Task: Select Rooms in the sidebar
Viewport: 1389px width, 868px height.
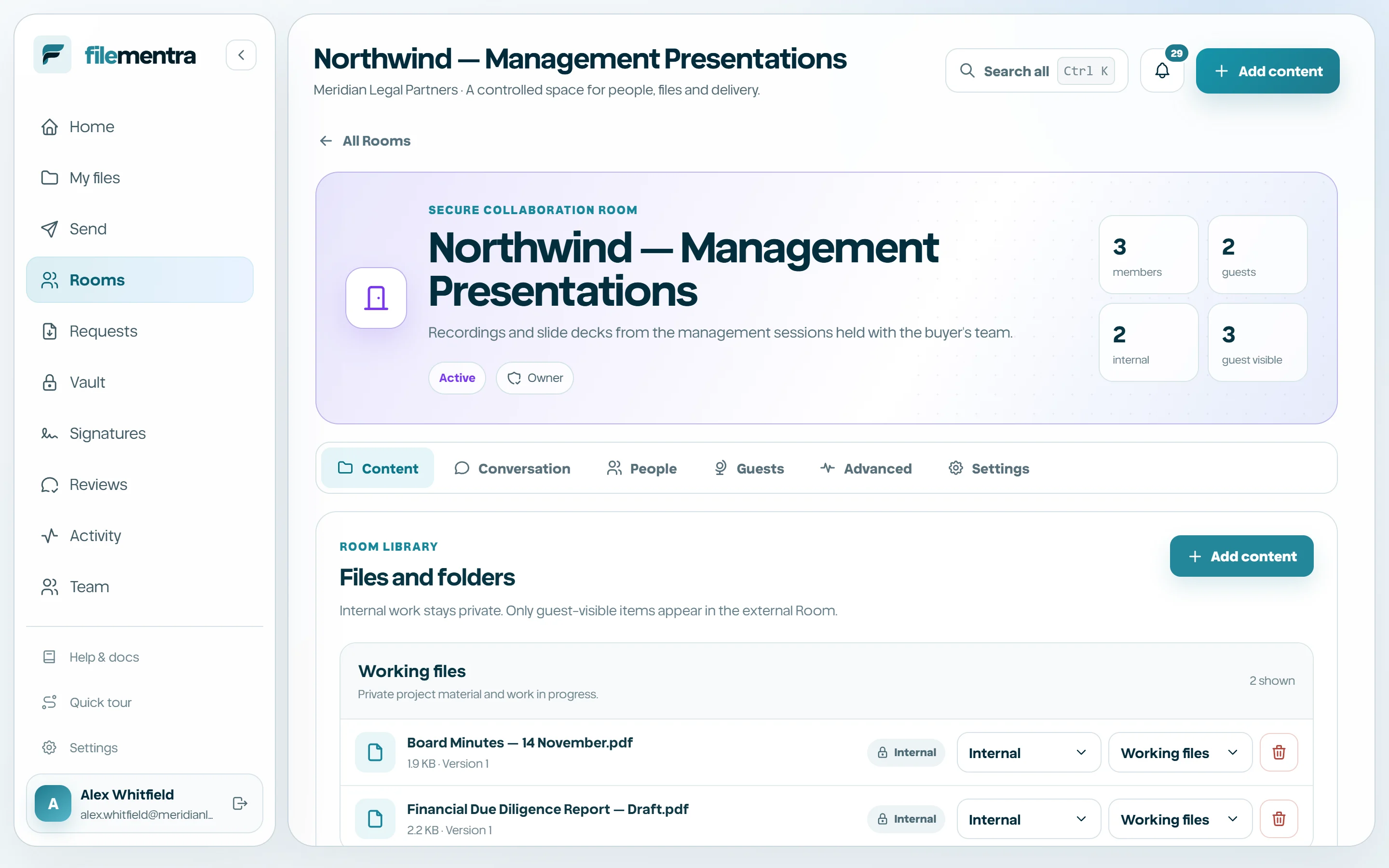Action: [139, 280]
